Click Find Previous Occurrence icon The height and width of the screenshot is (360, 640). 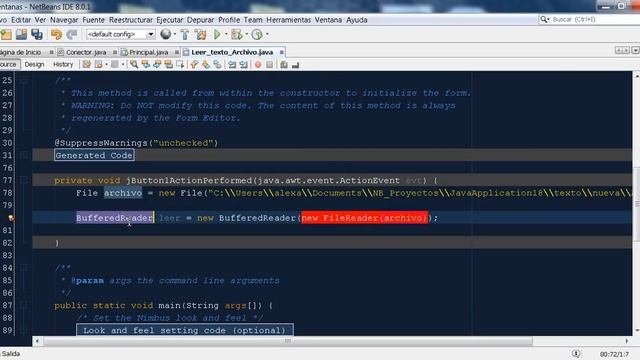coord(146,64)
